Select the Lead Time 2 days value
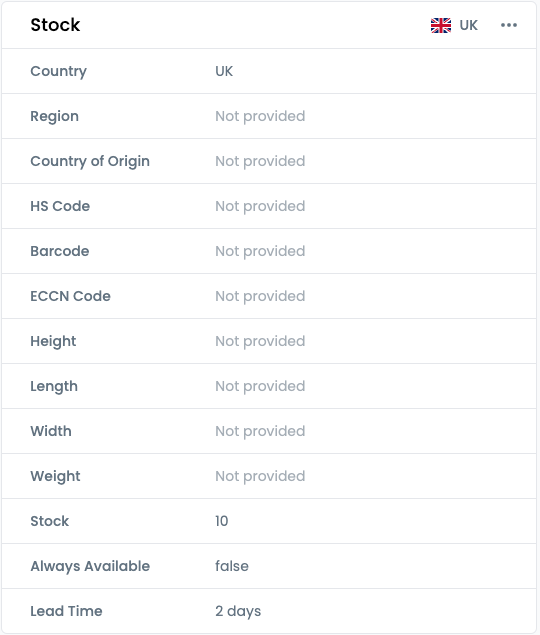 coord(238,611)
